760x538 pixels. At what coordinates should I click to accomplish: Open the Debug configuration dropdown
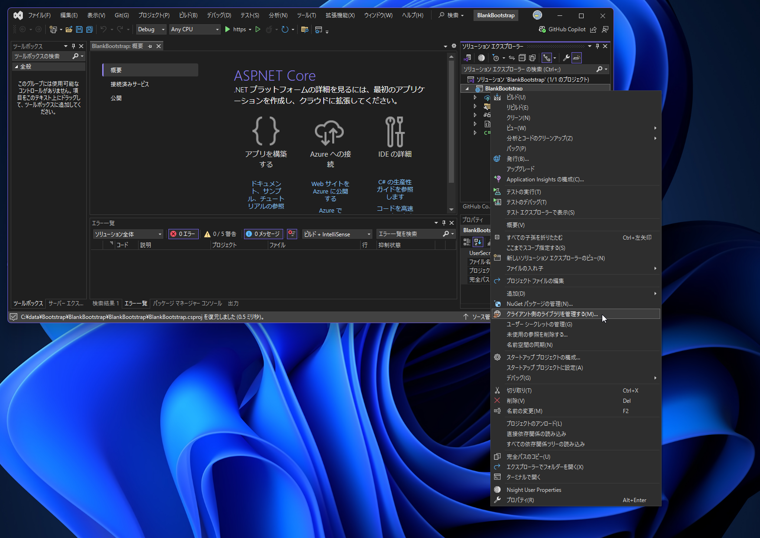[151, 30]
